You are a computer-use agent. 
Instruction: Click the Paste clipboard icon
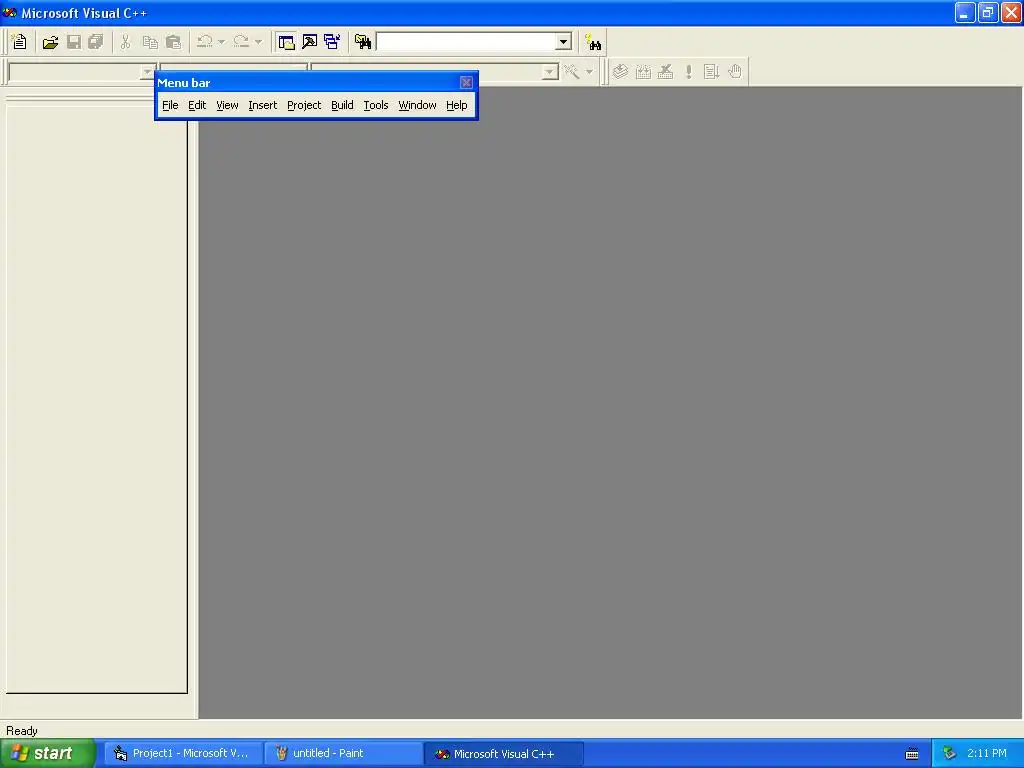click(x=173, y=42)
